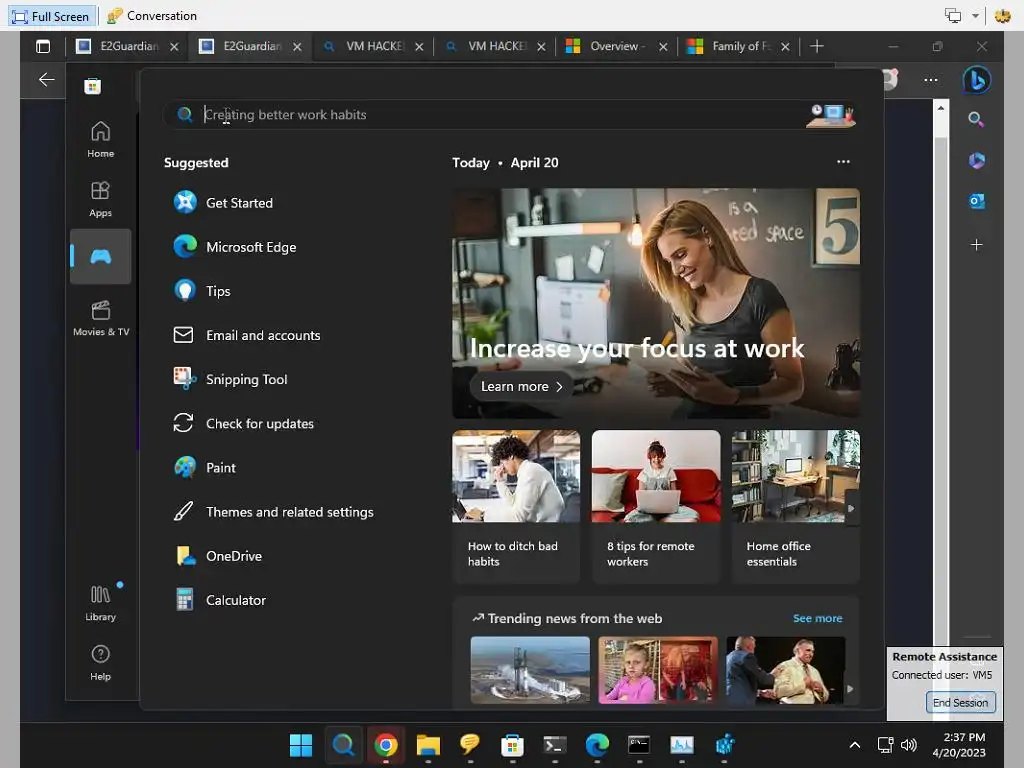This screenshot has width=1024, height=768.
Task: Click Full Screen button
Action: pos(52,16)
